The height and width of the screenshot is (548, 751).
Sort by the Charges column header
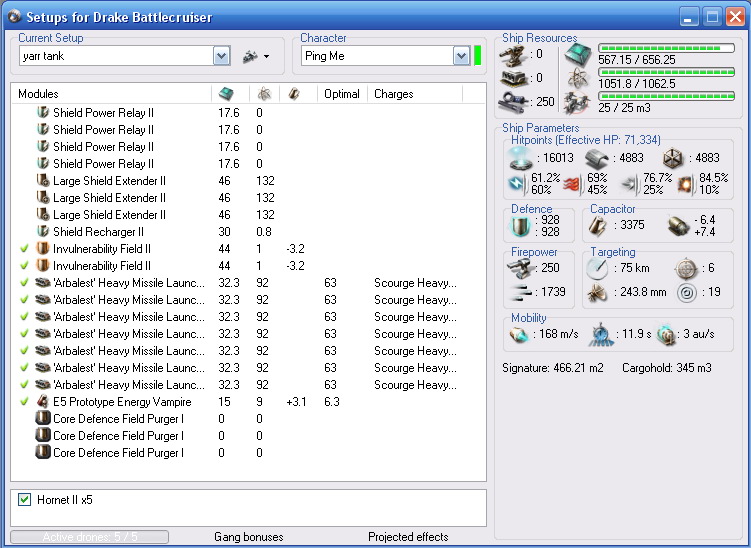pos(393,94)
